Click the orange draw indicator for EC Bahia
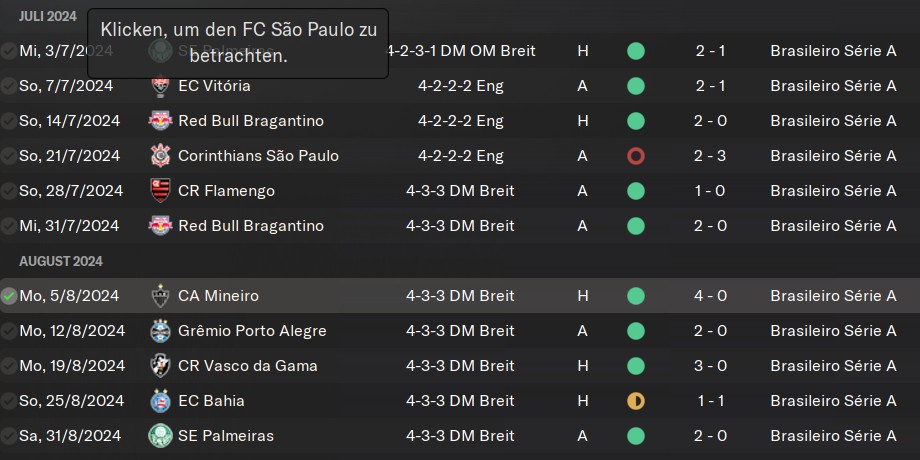Image resolution: width=920 pixels, height=460 pixels. (635, 401)
